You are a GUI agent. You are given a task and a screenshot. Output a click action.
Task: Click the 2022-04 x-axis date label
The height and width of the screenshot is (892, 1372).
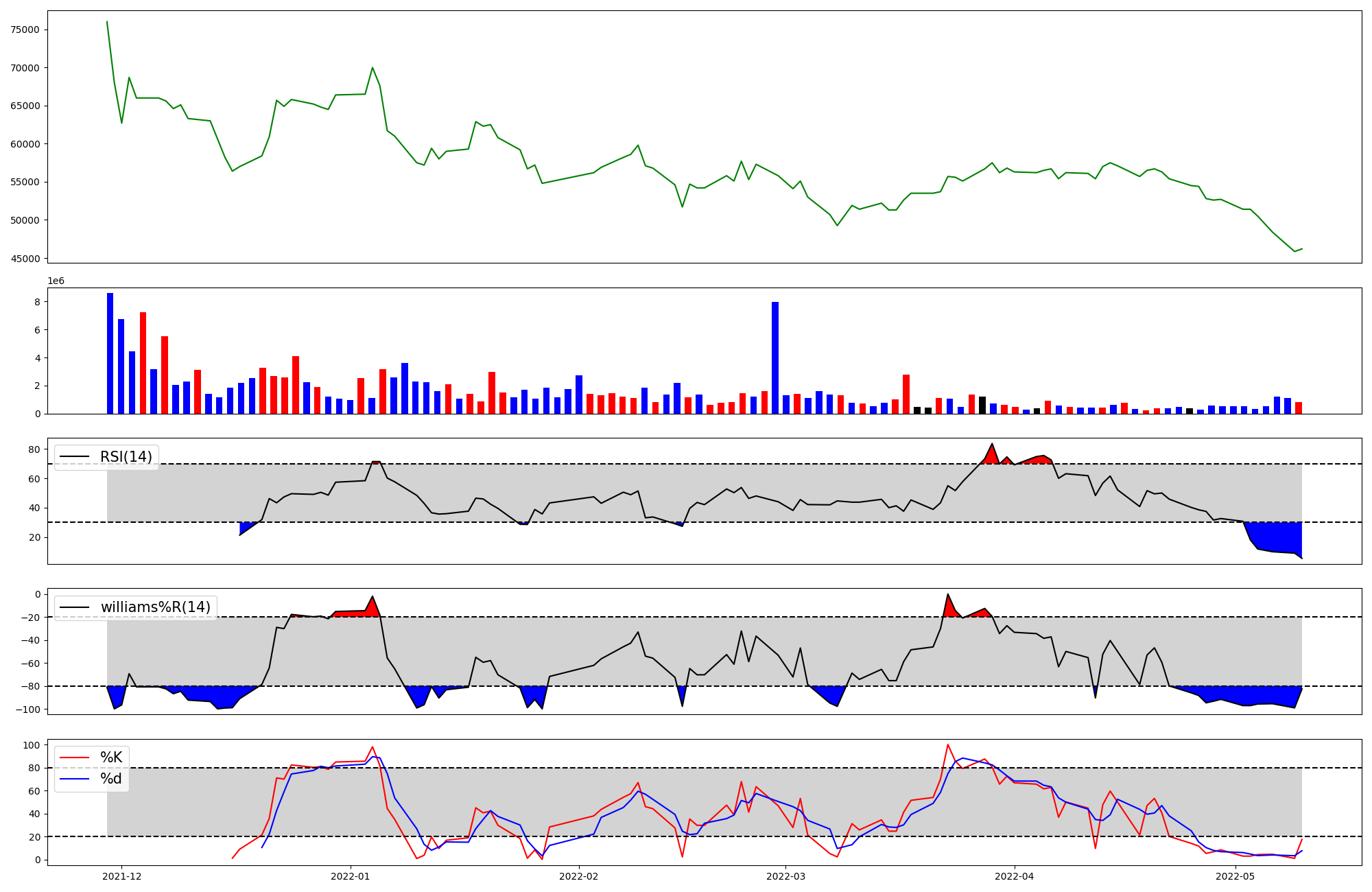tap(1015, 876)
